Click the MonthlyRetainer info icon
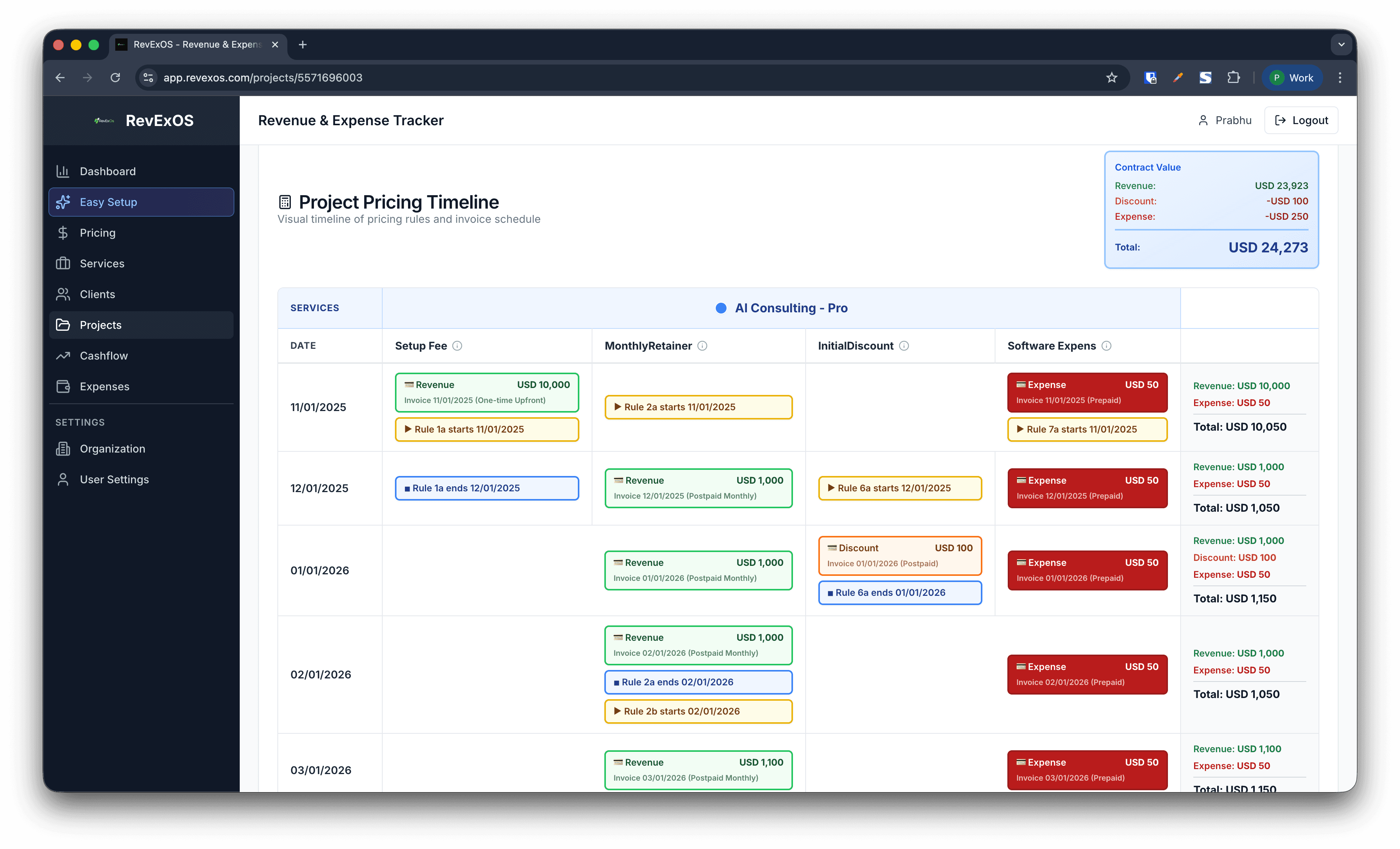The image size is (1400, 849). 702,345
